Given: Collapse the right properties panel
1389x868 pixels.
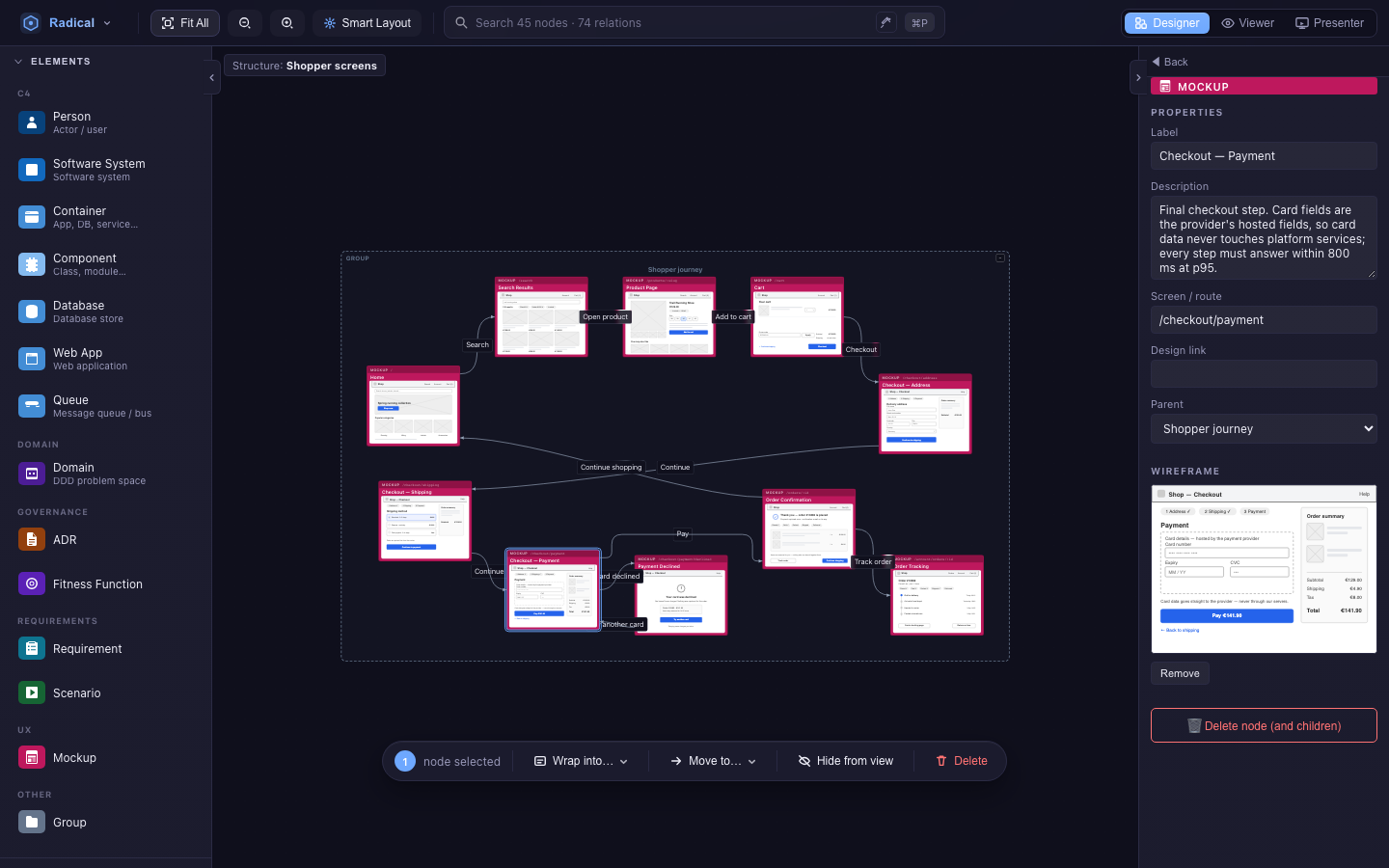Looking at the screenshot, I should (x=1138, y=77).
